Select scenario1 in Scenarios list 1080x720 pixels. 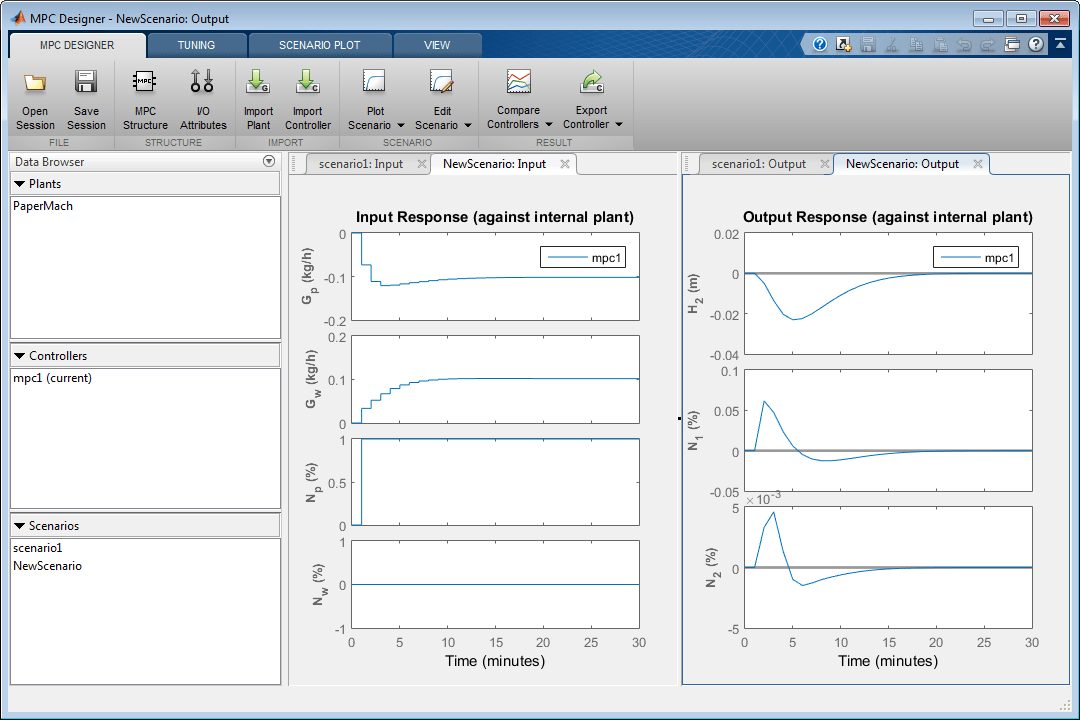pos(38,548)
